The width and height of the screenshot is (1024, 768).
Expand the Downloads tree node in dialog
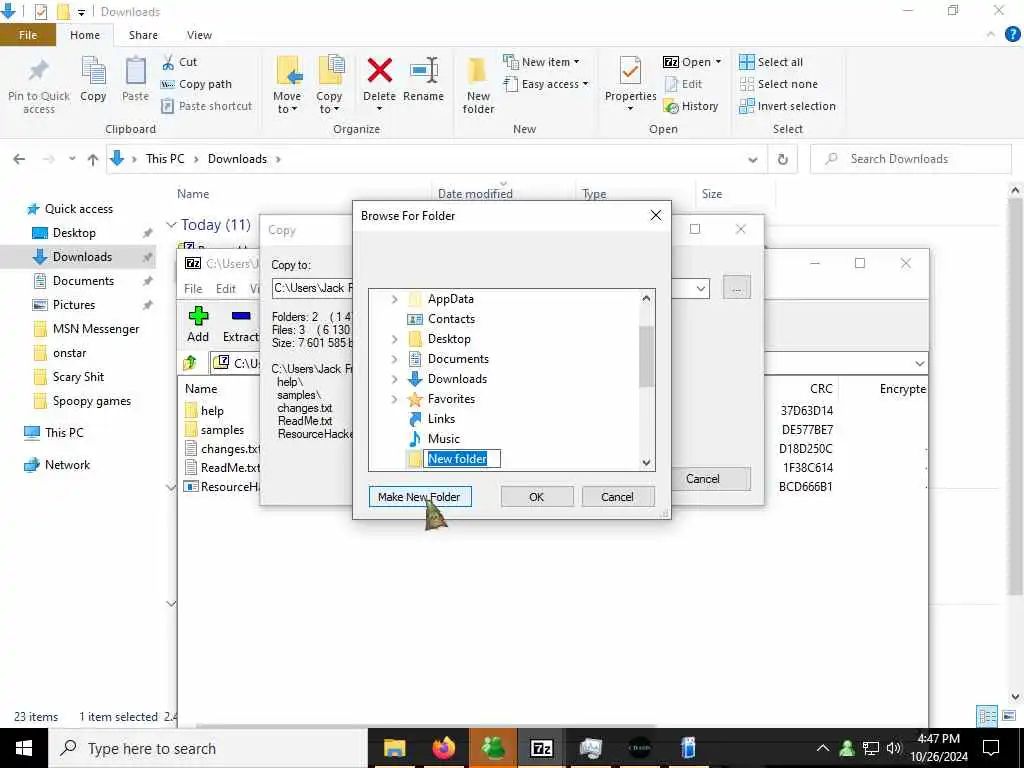click(394, 379)
